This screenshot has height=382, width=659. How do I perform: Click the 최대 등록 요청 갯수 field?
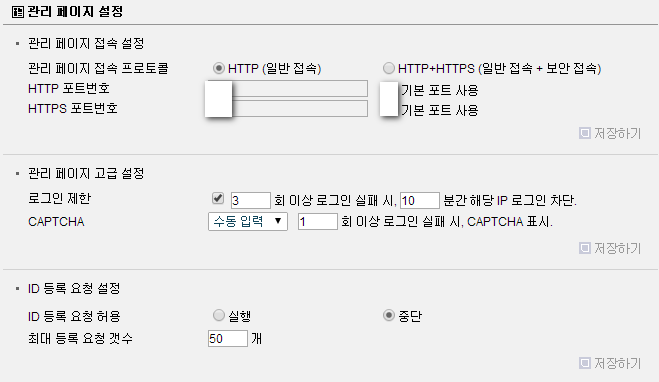pyautogui.click(x=228, y=338)
